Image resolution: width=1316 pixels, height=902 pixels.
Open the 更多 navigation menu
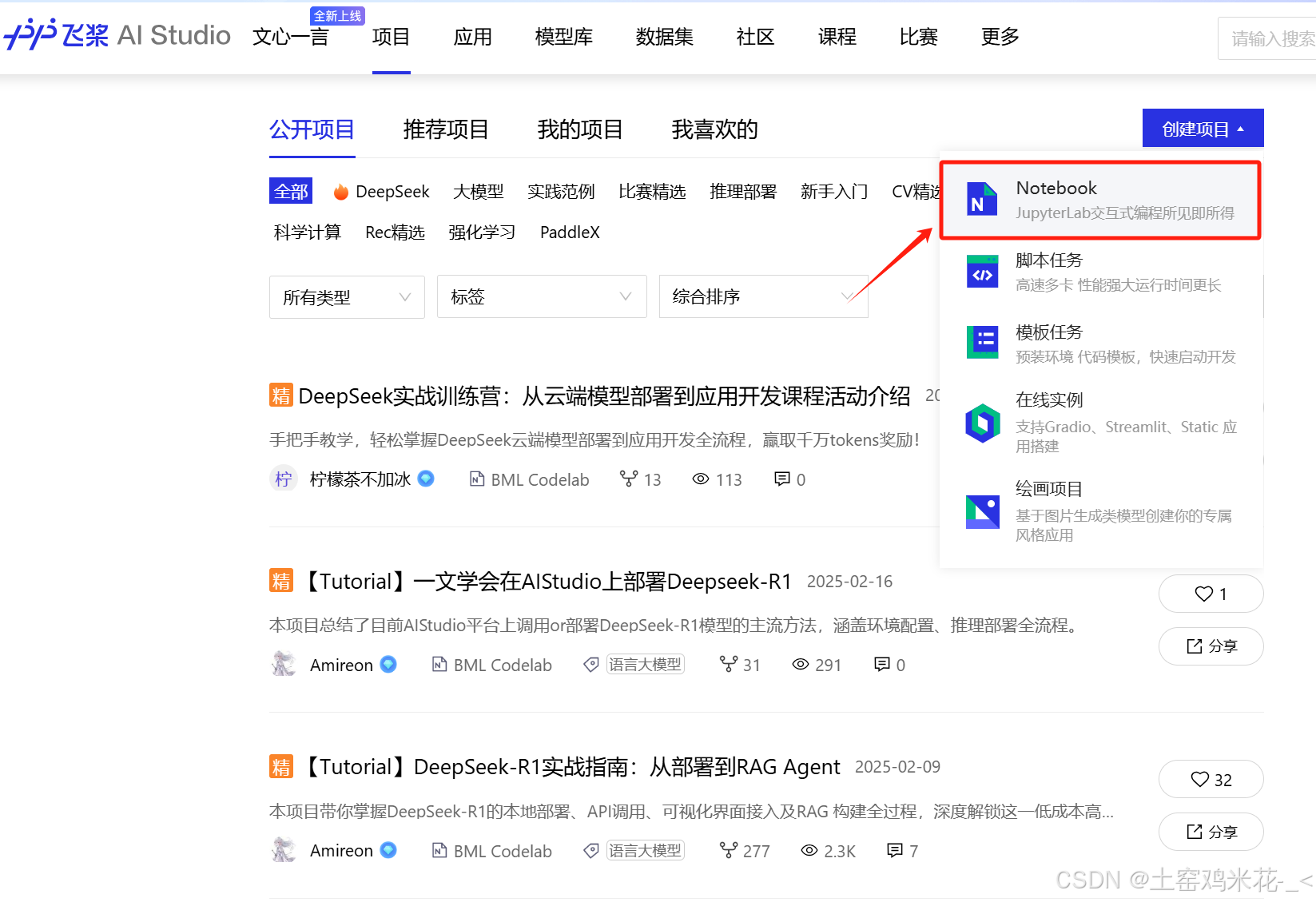pos(1000,37)
